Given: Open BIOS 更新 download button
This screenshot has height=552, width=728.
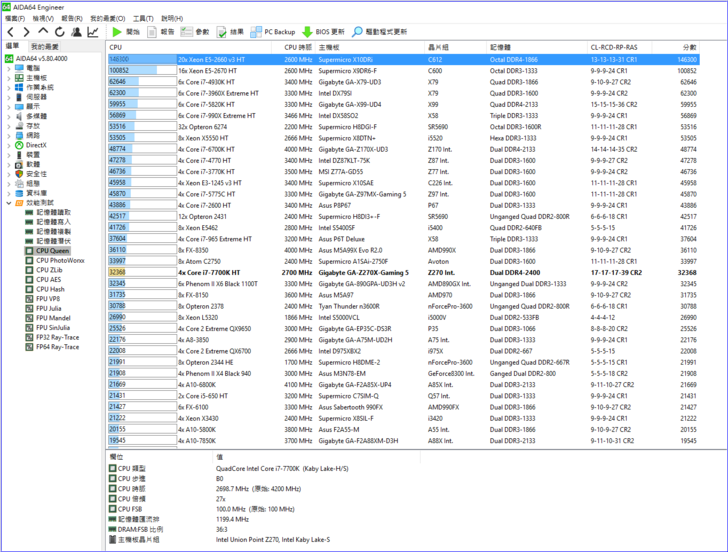Looking at the screenshot, I should [322, 32].
